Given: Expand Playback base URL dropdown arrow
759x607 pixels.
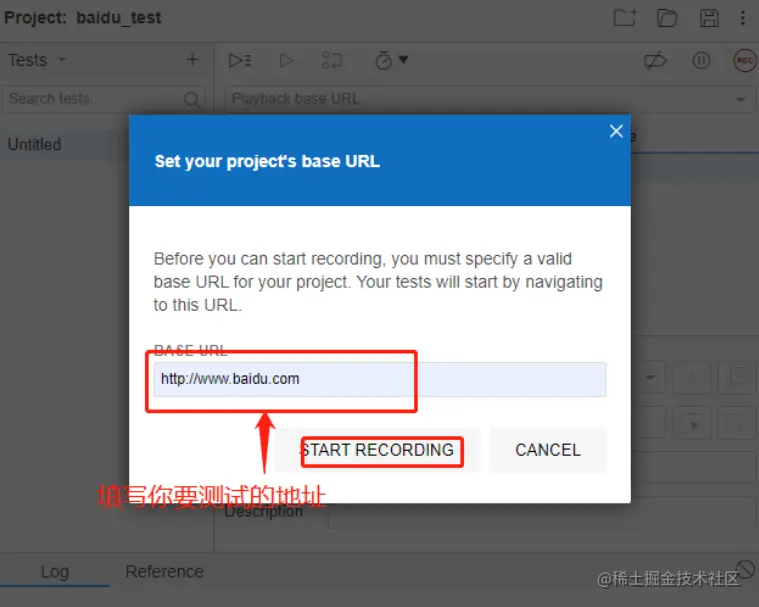Looking at the screenshot, I should [740, 99].
